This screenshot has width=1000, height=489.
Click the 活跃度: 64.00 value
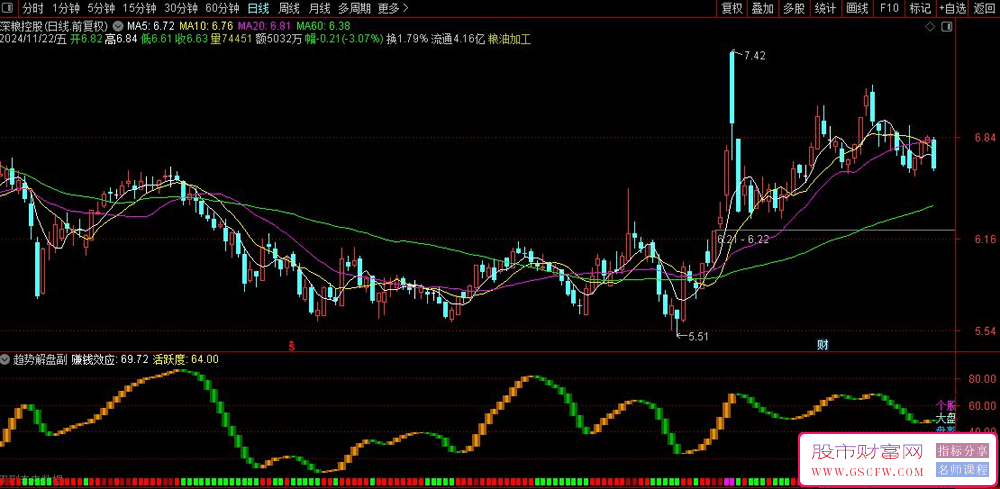point(186,359)
